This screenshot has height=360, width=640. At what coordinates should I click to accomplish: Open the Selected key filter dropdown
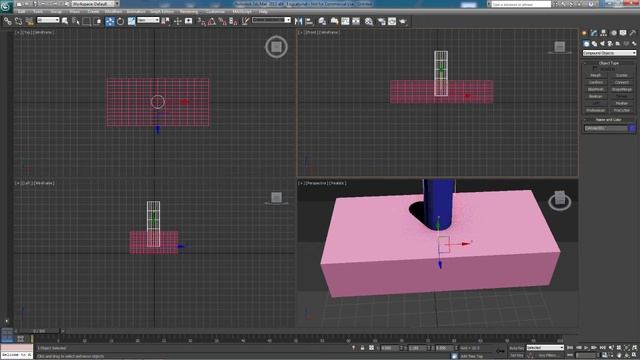tap(545, 348)
